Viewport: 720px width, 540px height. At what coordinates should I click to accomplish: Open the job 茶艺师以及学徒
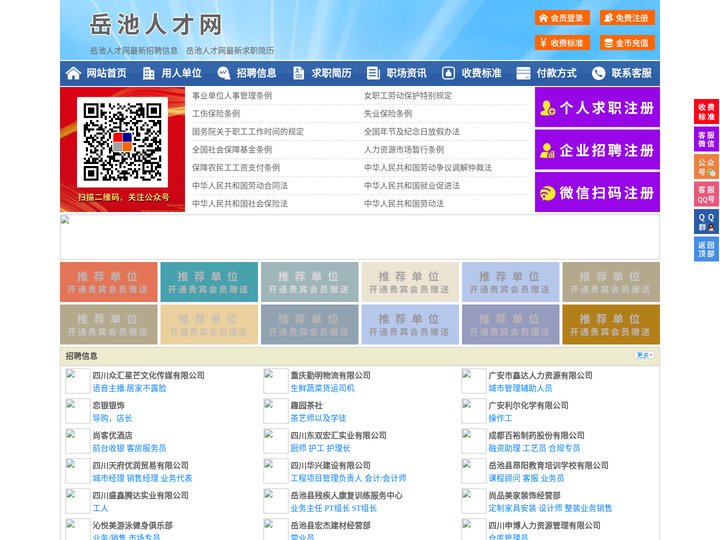(x=318, y=418)
